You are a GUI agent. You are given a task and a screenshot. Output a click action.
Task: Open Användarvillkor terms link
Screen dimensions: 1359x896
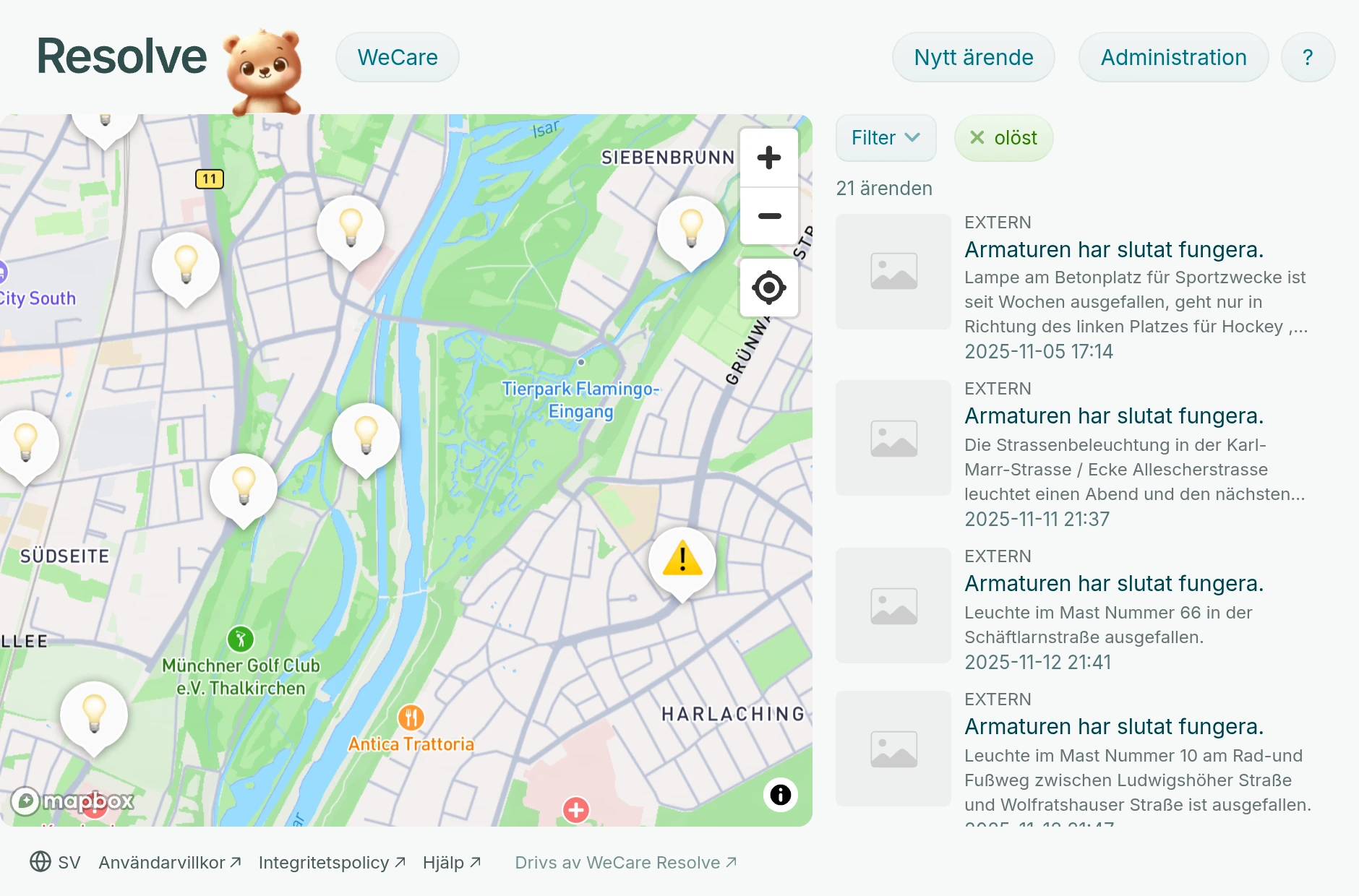(x=170, y=863)
